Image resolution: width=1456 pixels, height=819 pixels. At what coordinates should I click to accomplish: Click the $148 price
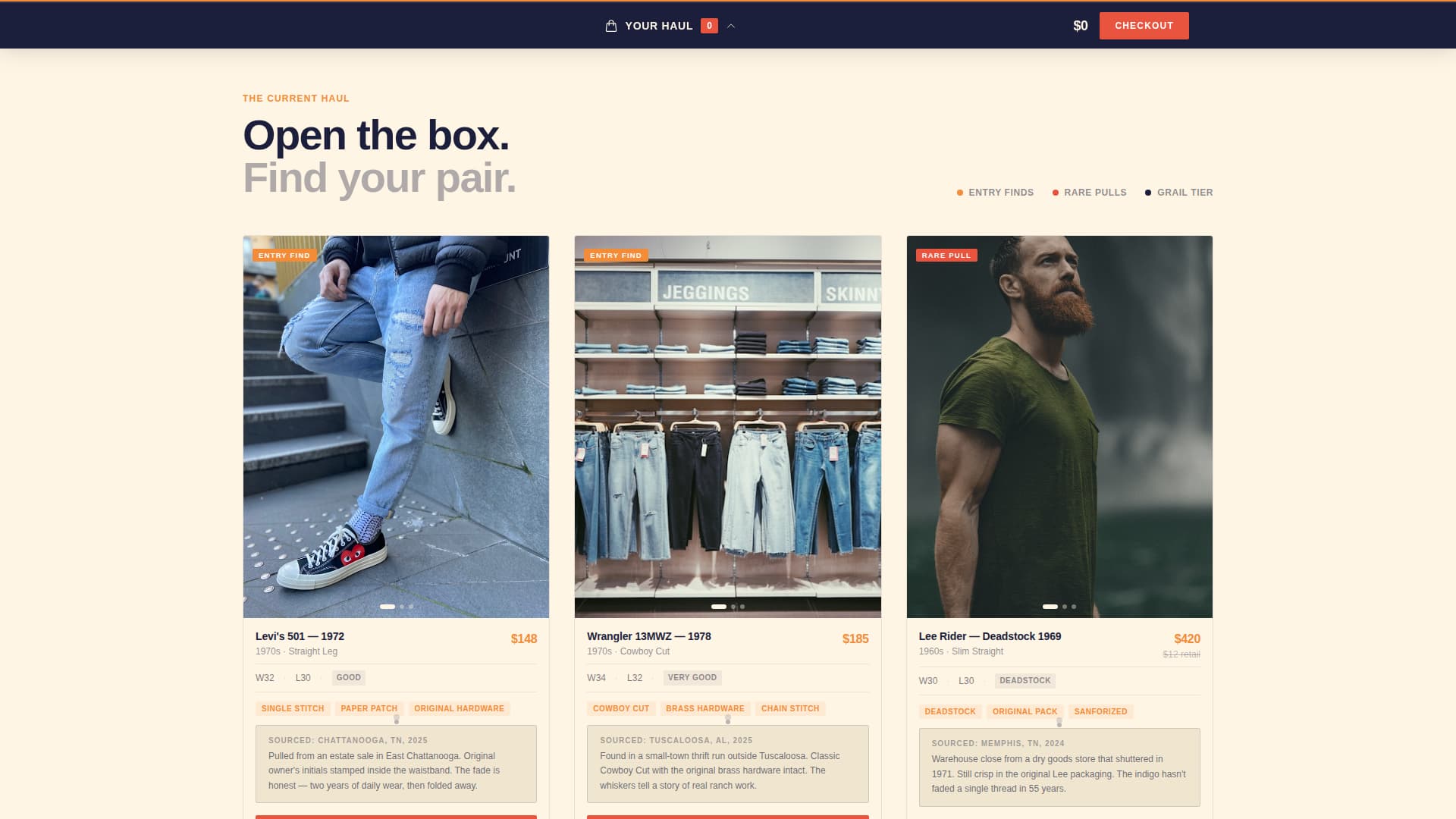524,639
